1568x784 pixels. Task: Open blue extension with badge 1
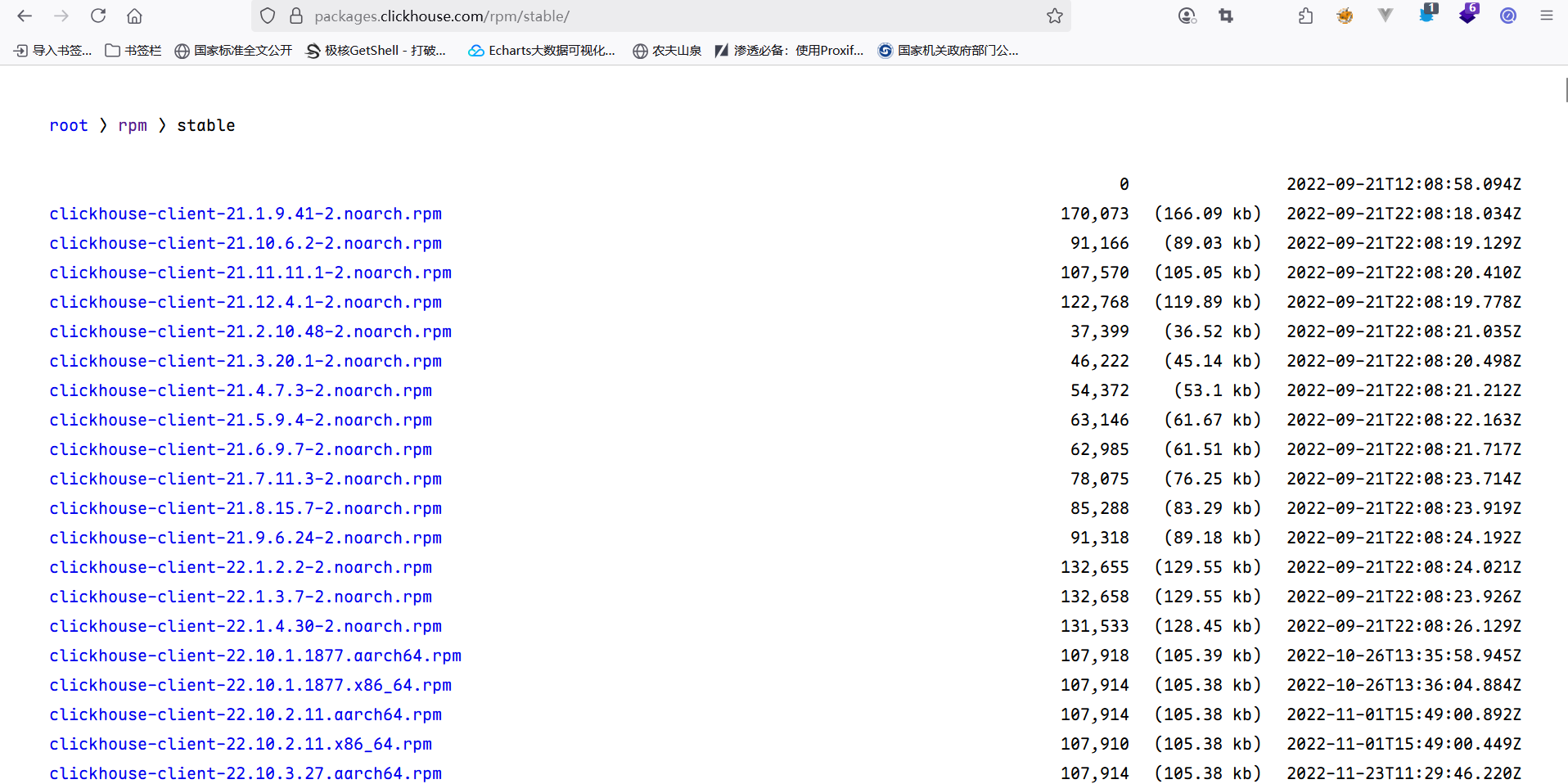tap(1427, 13)
